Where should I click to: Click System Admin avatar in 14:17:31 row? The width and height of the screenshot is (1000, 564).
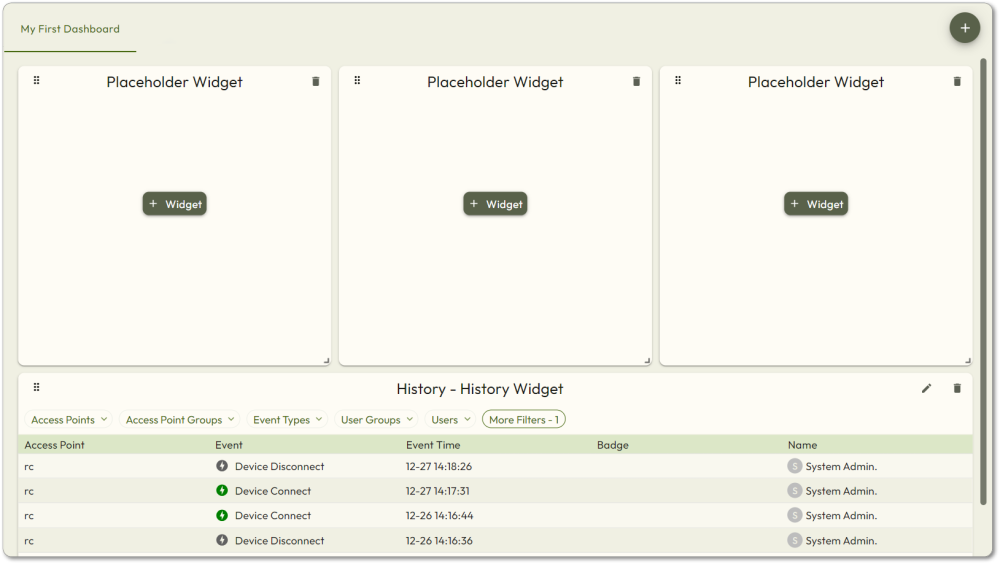pyautogui.click(x=795, y=491)
